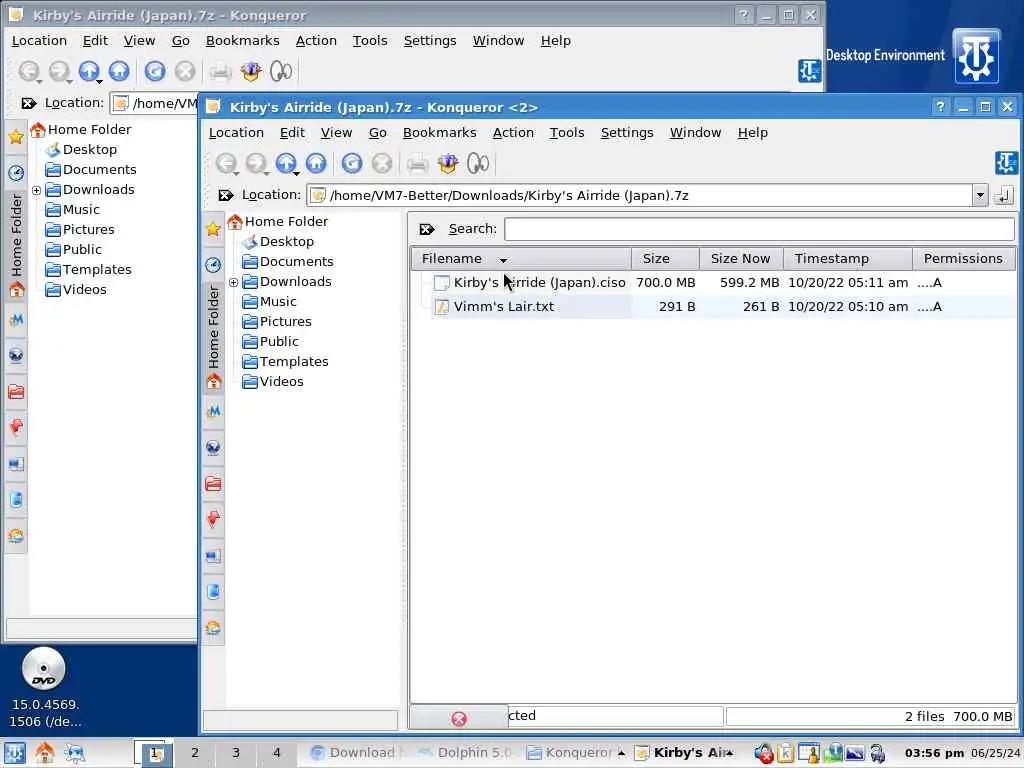
Task: Switch to Dolphin 5.0 taskbar entry
Action: 467,752
